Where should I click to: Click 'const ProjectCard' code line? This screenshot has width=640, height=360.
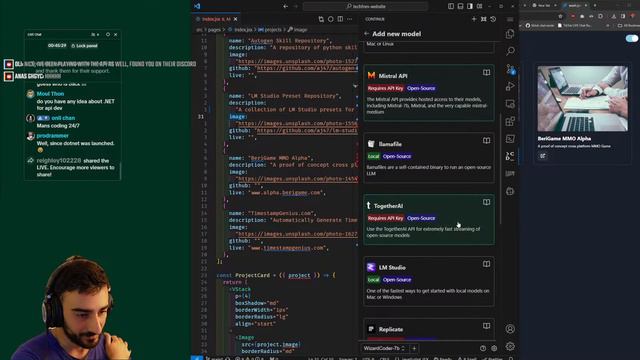tap(276, 275)
